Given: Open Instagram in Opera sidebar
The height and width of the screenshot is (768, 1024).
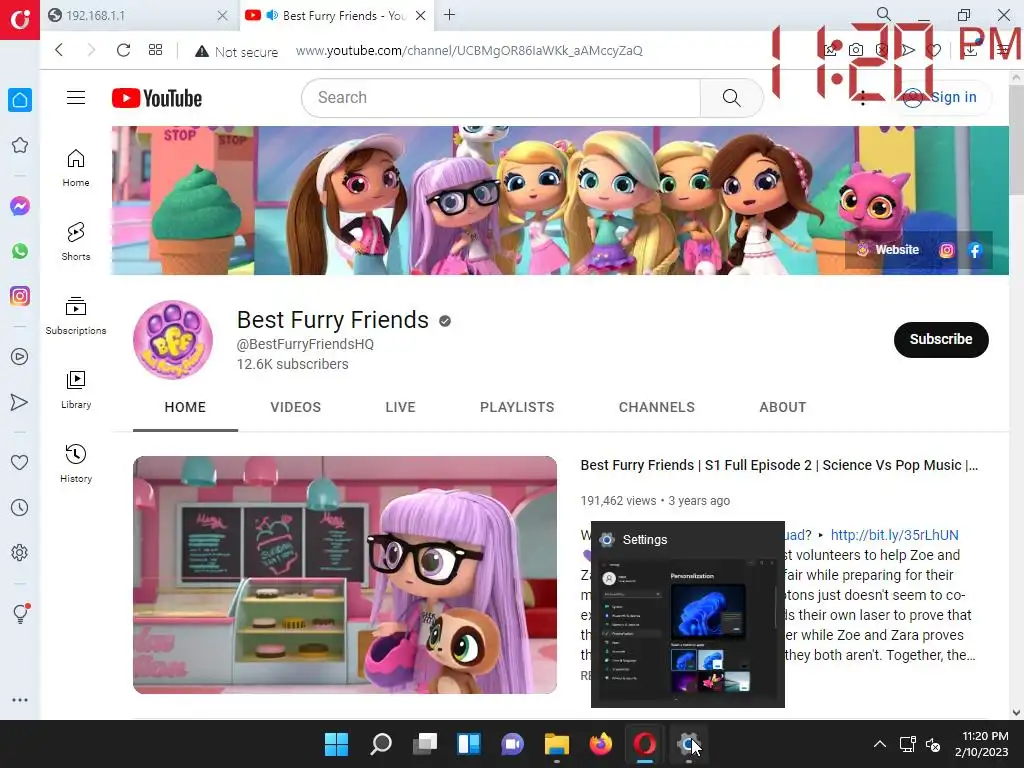Looking at the screenshot, I should point(20,296).
